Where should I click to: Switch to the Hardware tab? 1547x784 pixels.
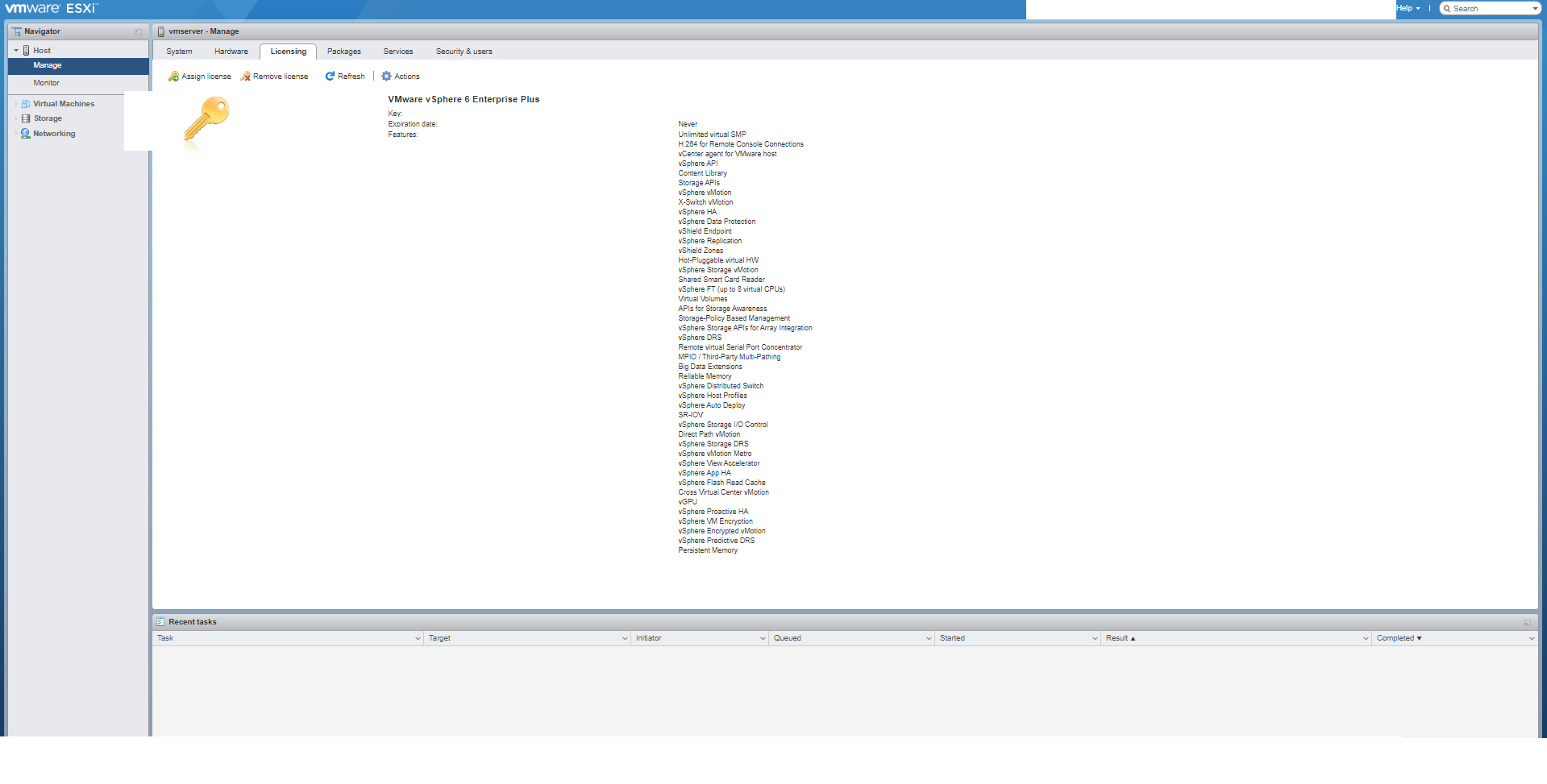point(231,52)
